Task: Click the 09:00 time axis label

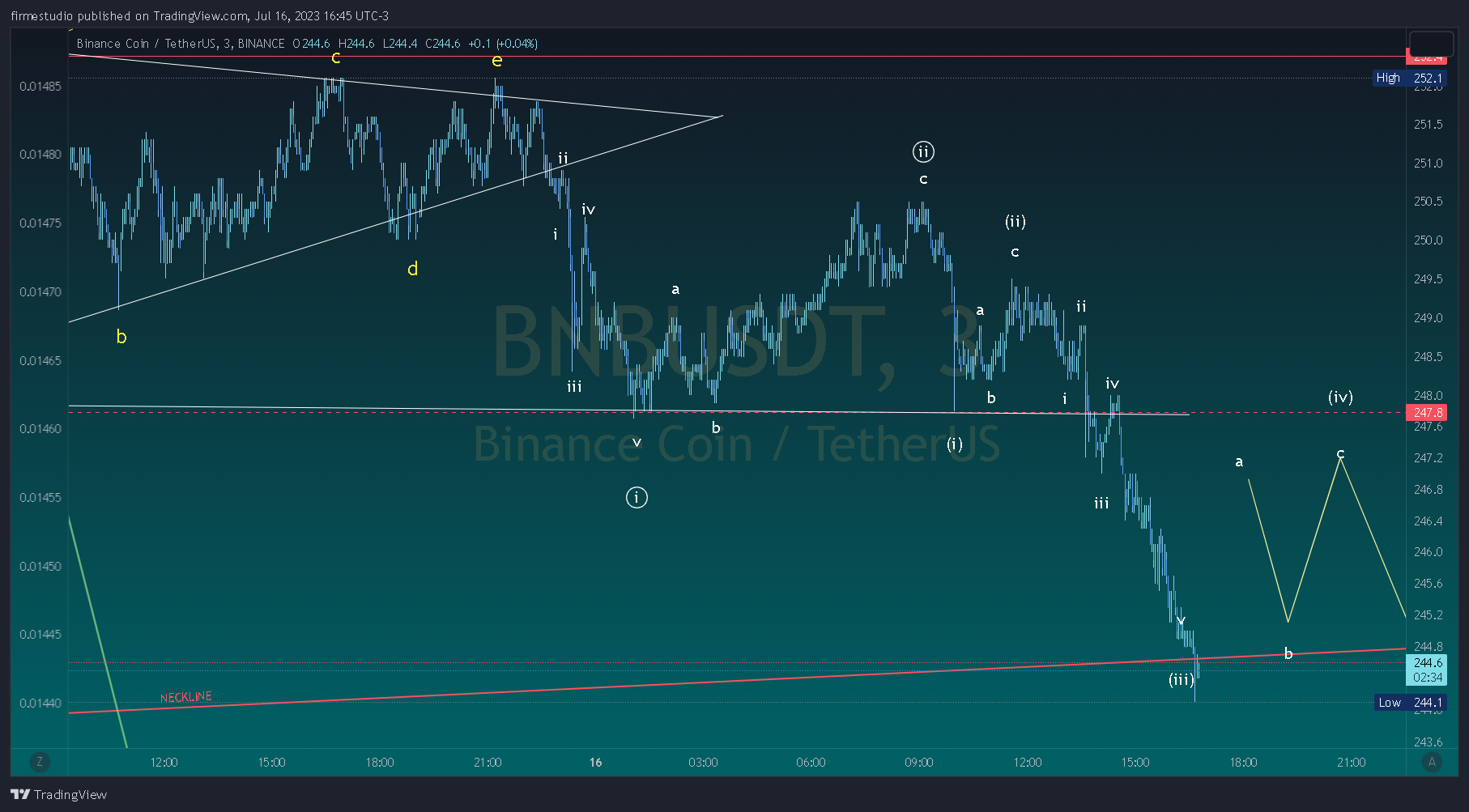Action: tap(919, 762)
